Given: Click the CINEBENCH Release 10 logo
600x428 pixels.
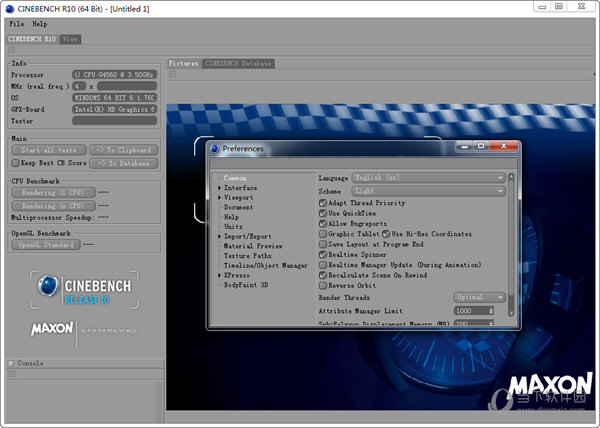Looking at the screenshot, I should 84,290.
